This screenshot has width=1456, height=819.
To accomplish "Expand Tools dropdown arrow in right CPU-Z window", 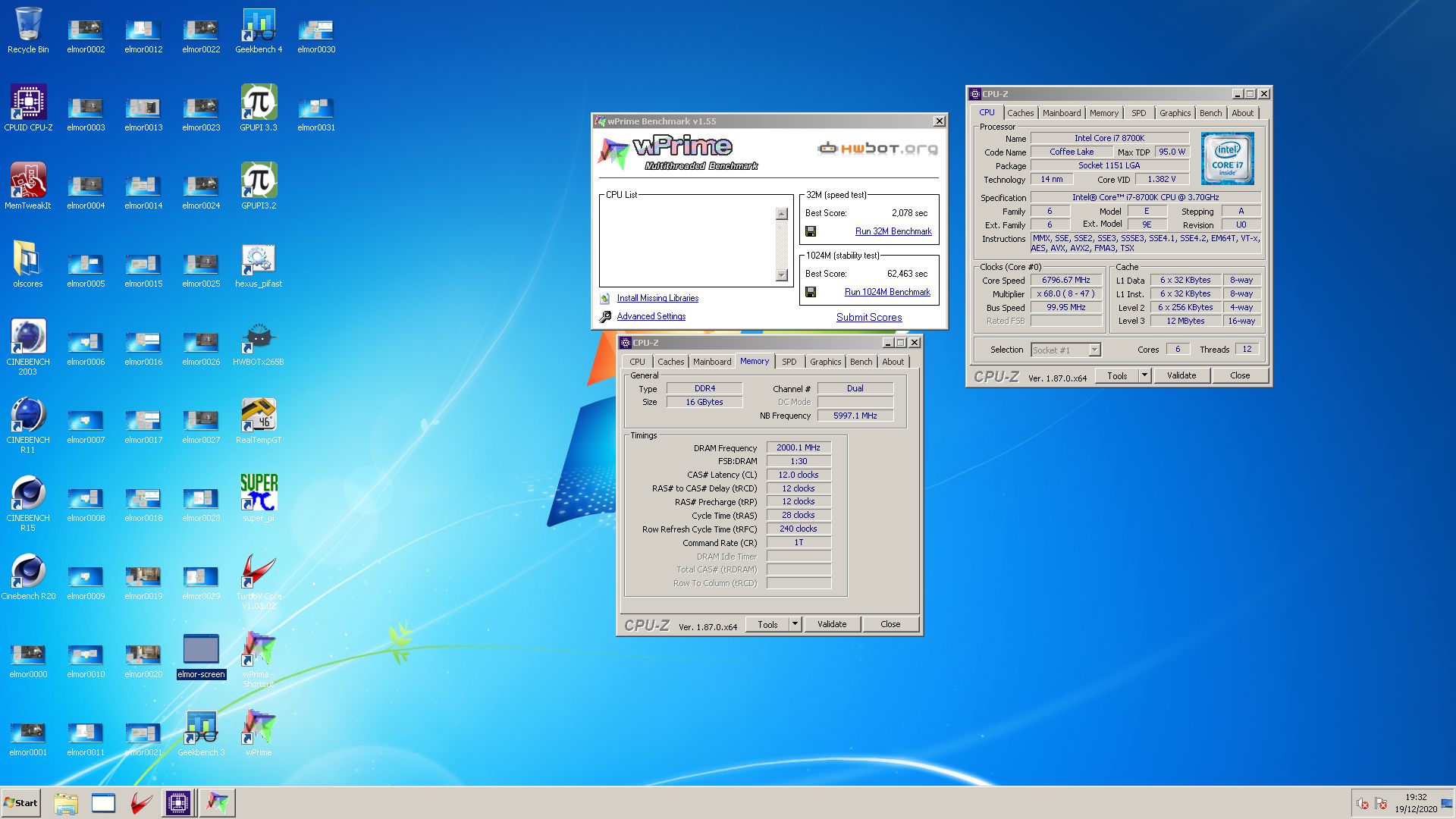I will point(1144,375).
